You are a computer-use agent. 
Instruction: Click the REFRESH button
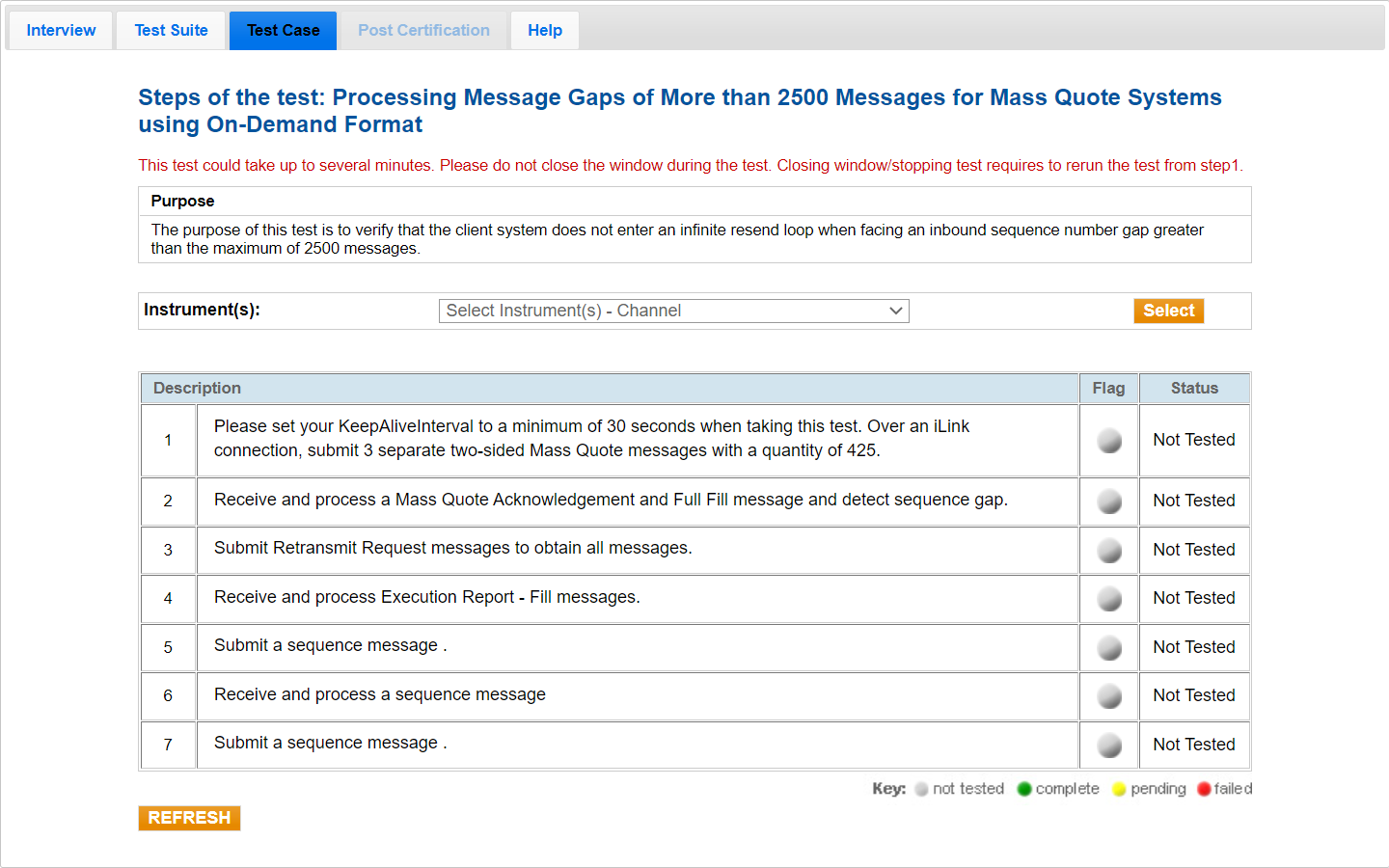(189, 818)
